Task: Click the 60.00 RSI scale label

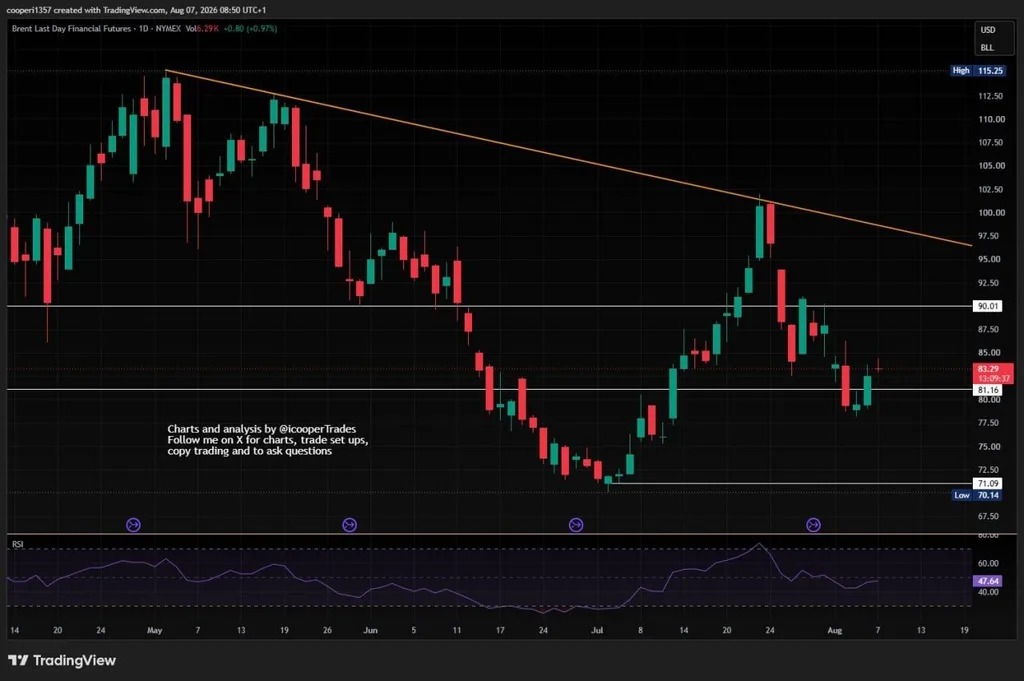Action: (988, 563)
